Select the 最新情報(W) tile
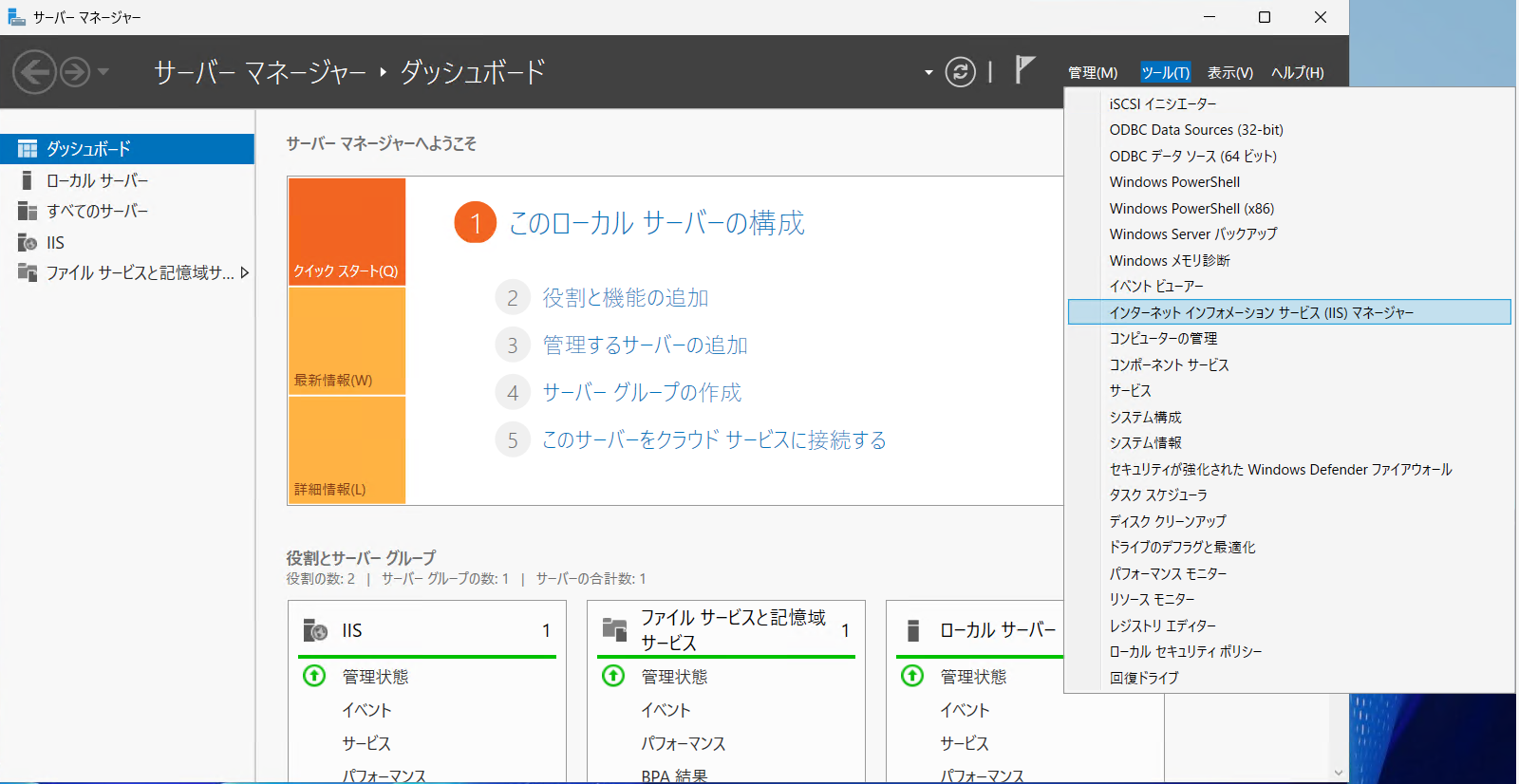This screenshot has height=784, width=1519. (347, 341)
